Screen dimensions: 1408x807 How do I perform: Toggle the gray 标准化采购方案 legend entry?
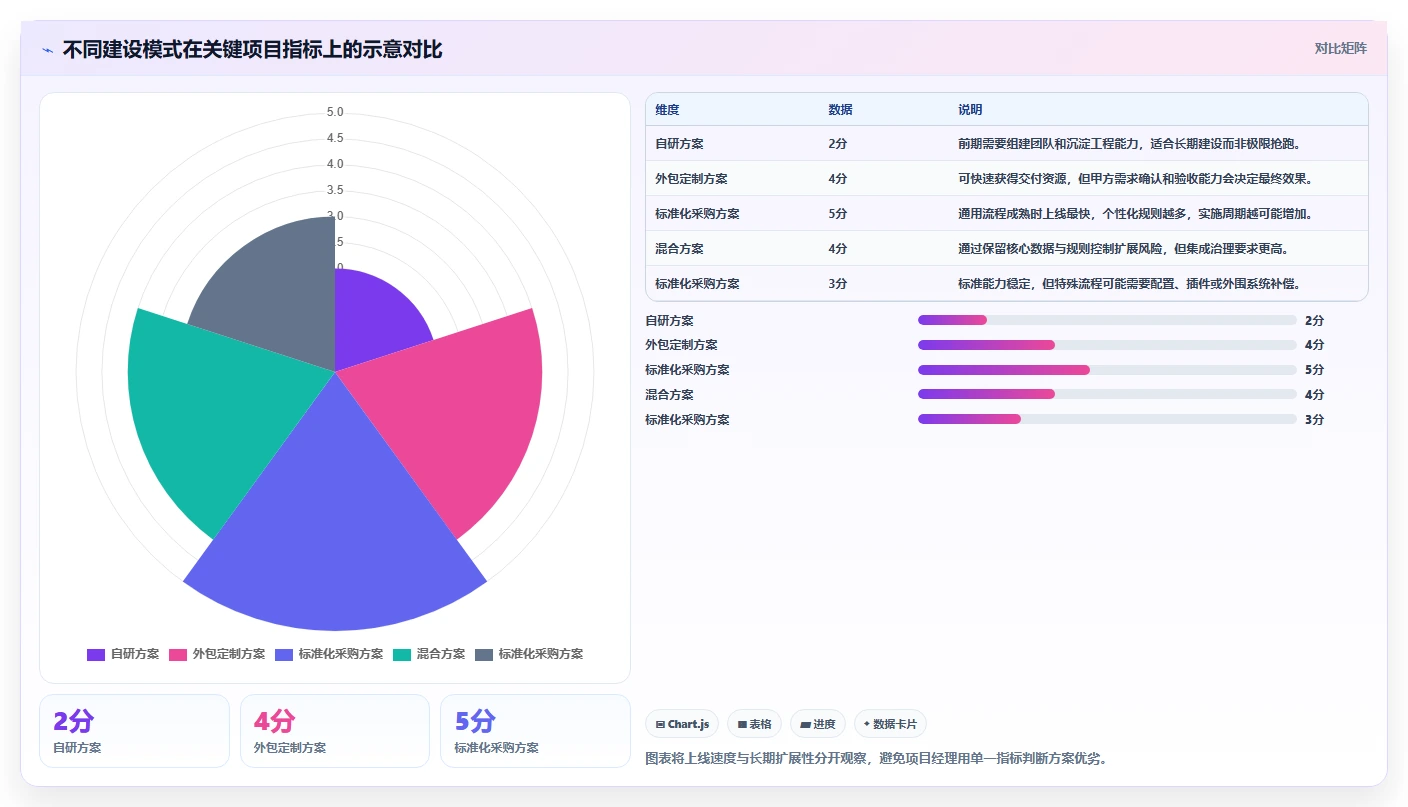pos(529,654)
